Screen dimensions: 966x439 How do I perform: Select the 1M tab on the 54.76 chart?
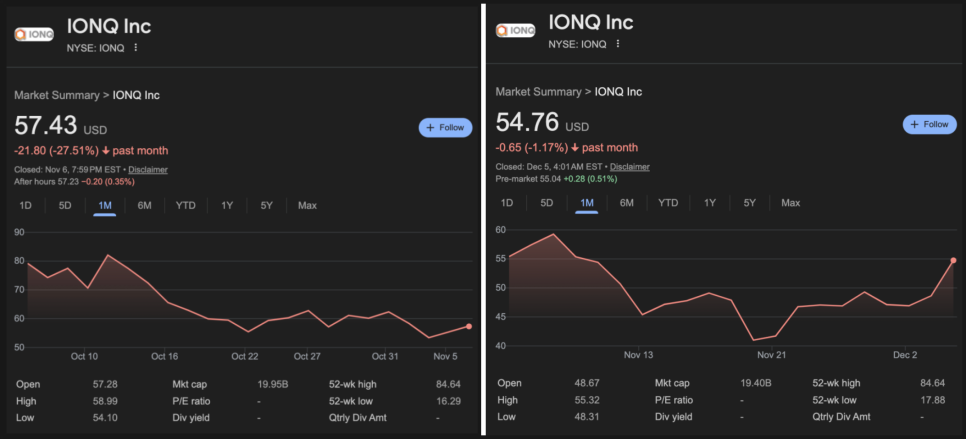coord(587,202)
